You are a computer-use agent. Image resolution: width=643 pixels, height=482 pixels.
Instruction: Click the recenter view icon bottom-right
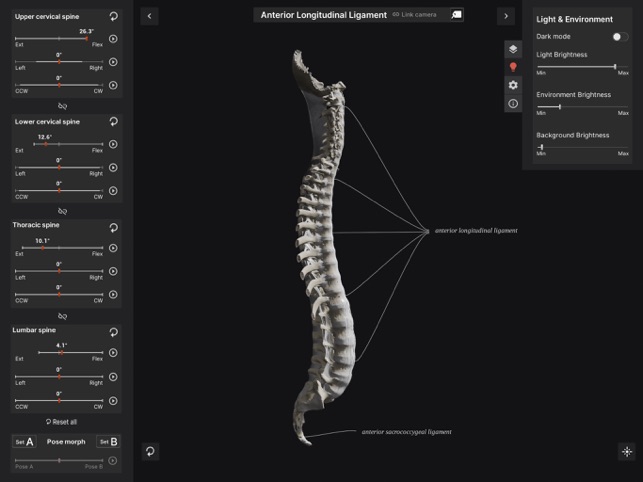pyautogui.click(x=627, y=451)
